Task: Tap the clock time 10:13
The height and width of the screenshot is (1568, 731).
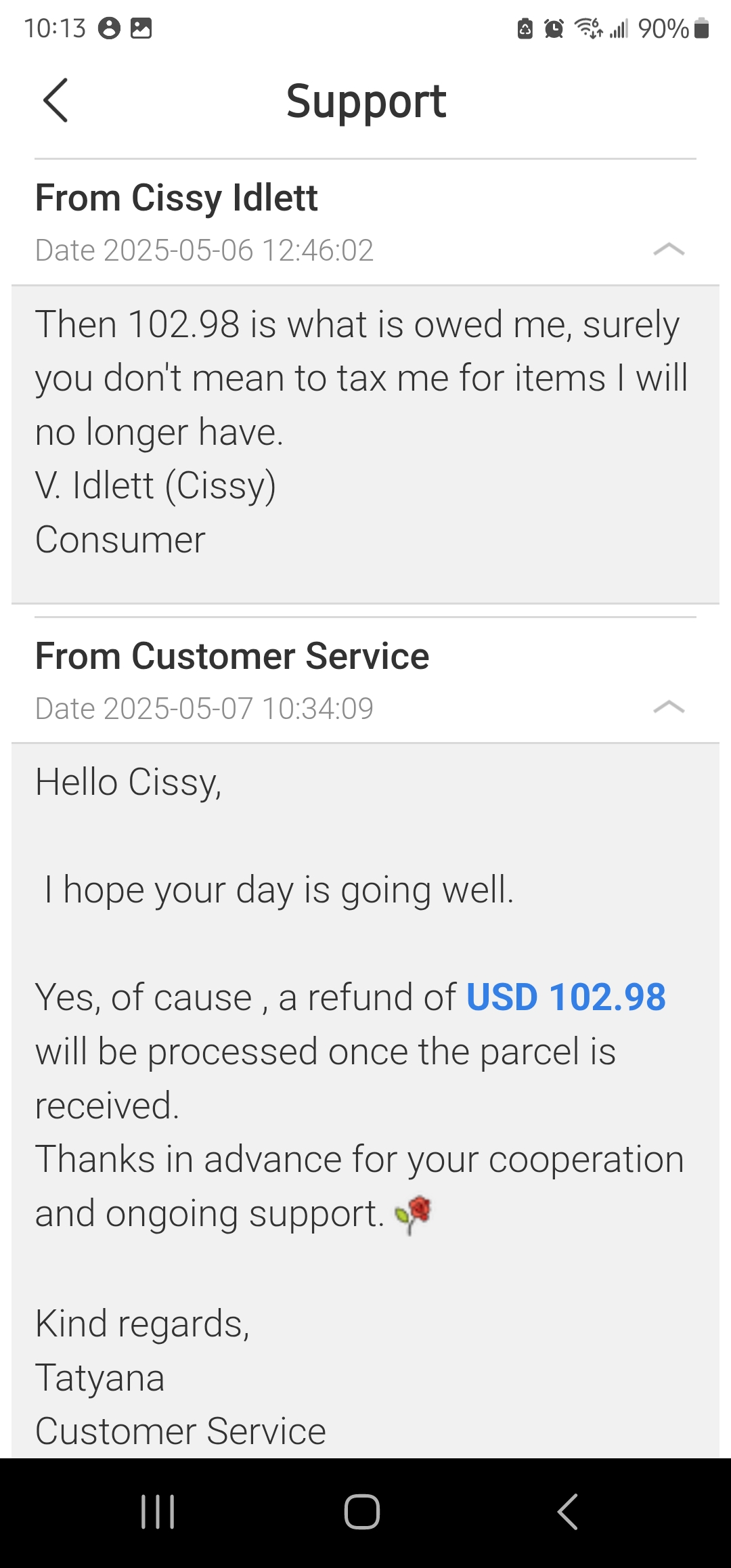Action: click(55, 28)
